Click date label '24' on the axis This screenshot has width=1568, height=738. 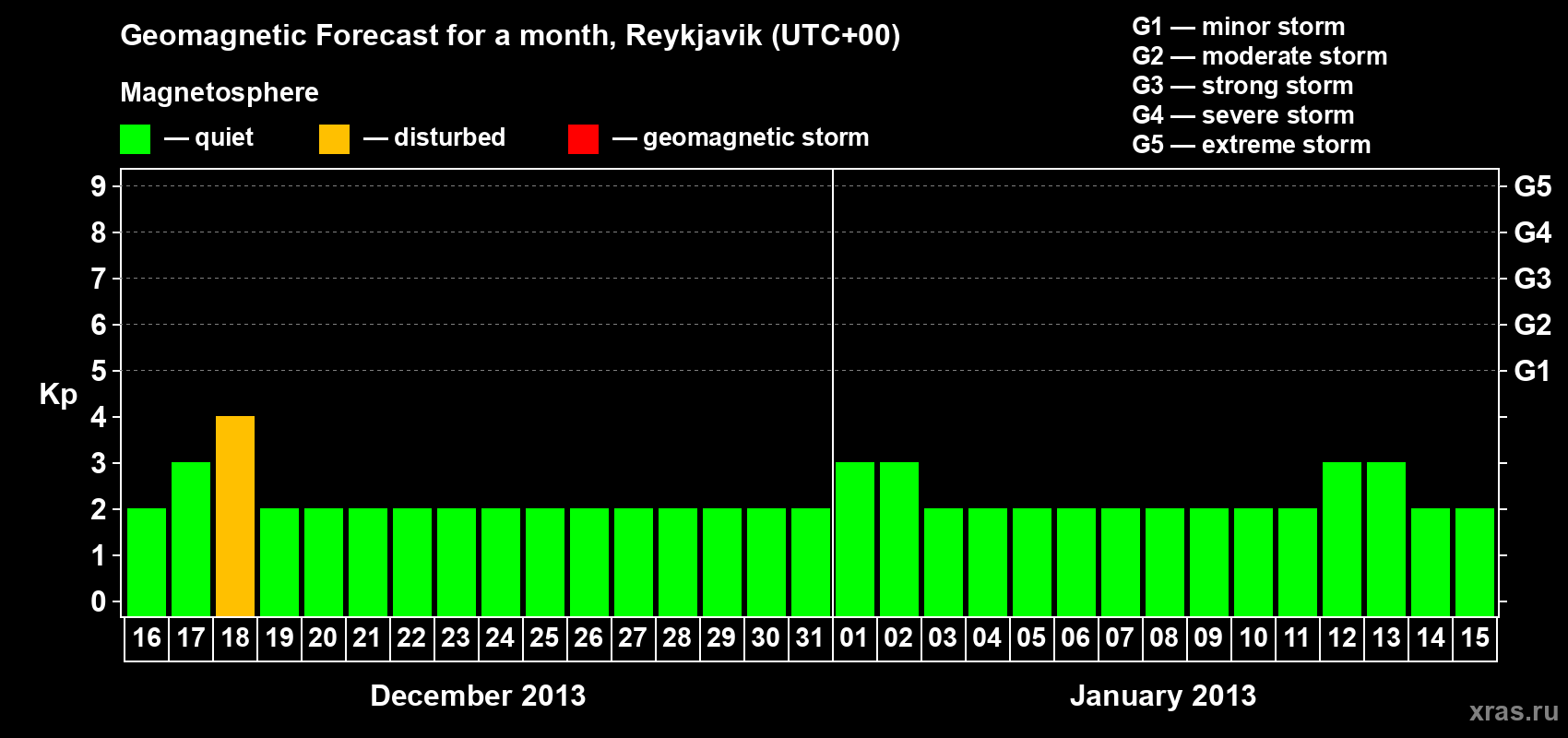coord(500,637)
